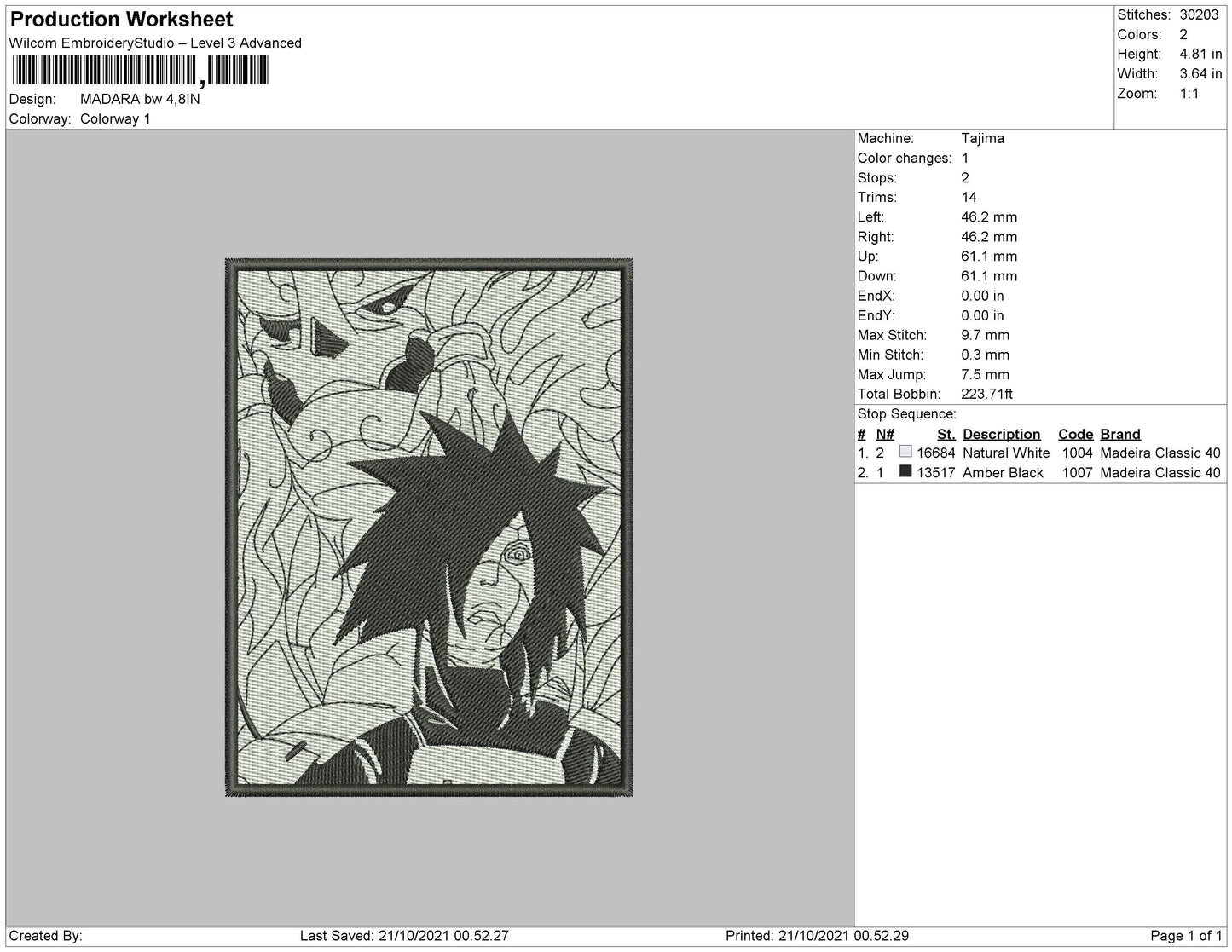Click the 'Amber Black' description
This screenshot has width=1232, height=952.
1003,472
